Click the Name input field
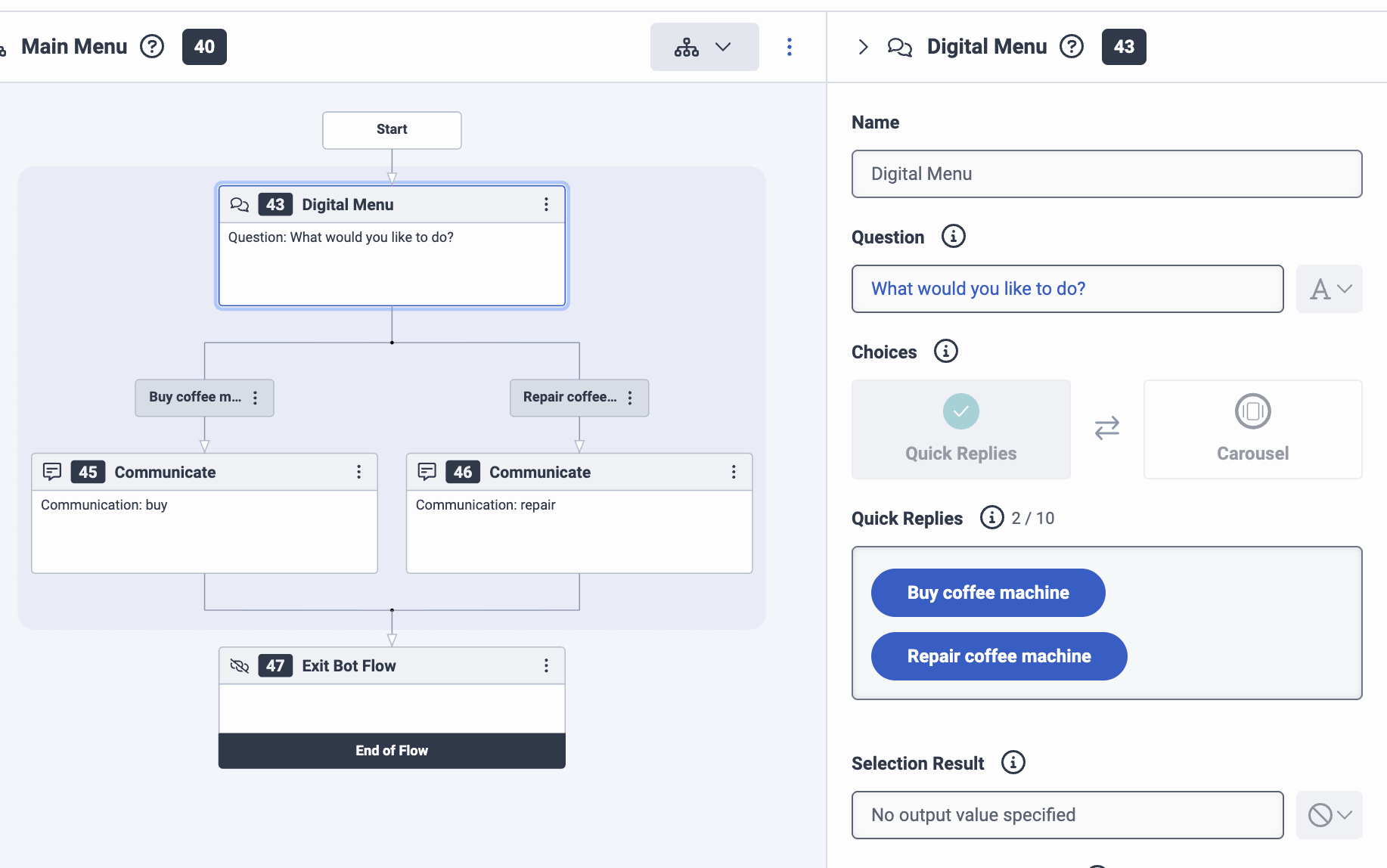Viewport: 1387px width, 868px height. click(1106, 174)
